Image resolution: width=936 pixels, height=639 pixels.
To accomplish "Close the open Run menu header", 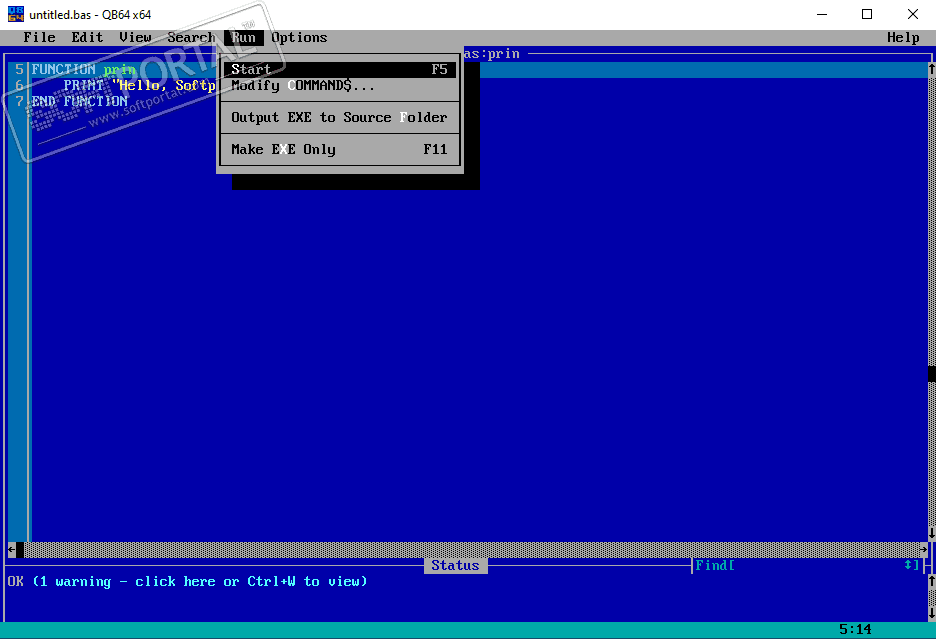I will coord(244,38).
